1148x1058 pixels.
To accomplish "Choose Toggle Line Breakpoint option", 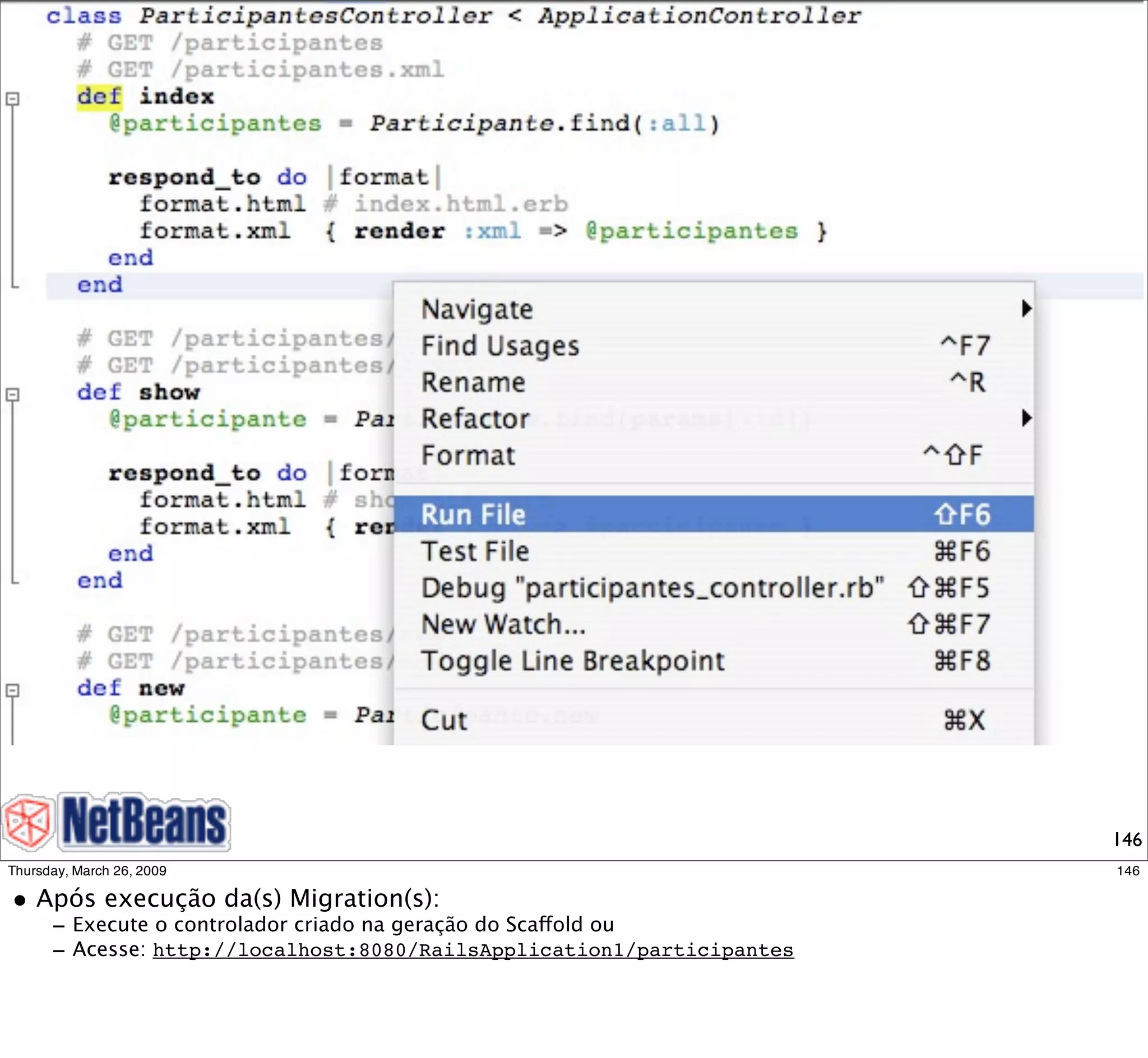I will (x=572, y=661).
